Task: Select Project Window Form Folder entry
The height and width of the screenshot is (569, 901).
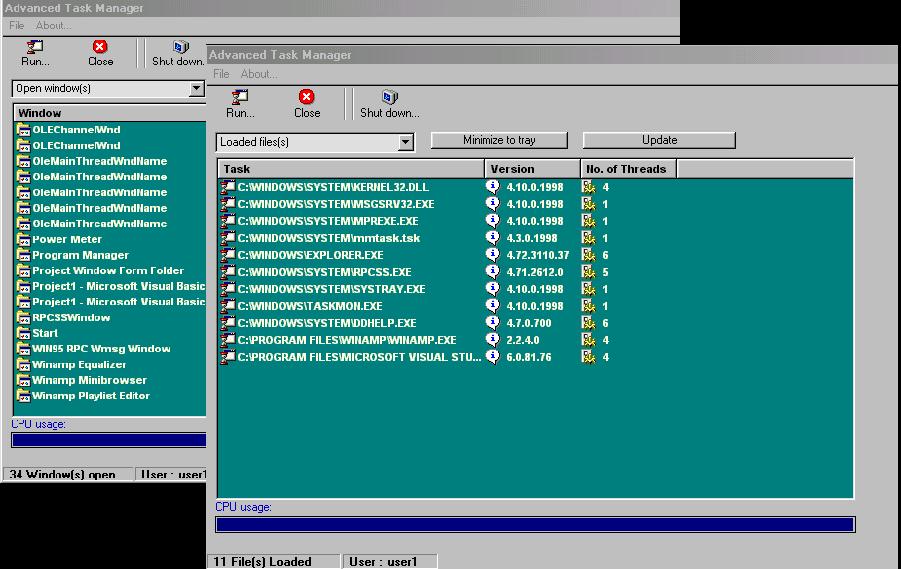Action: [x=110, y=270]
